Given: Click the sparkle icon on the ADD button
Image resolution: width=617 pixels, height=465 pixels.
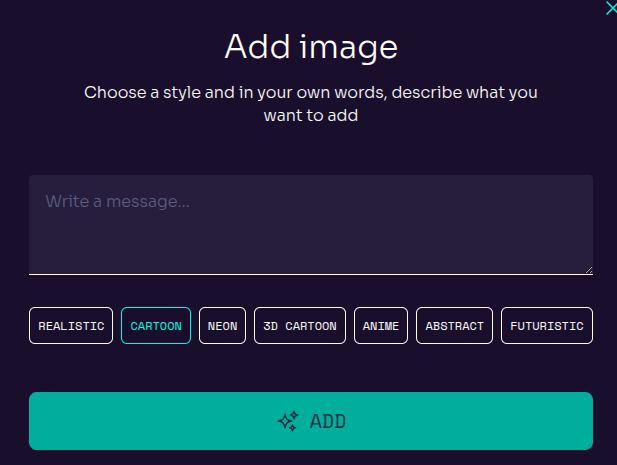Looking at the screenshot, I should pyautogui.click(x=288, y=421).
